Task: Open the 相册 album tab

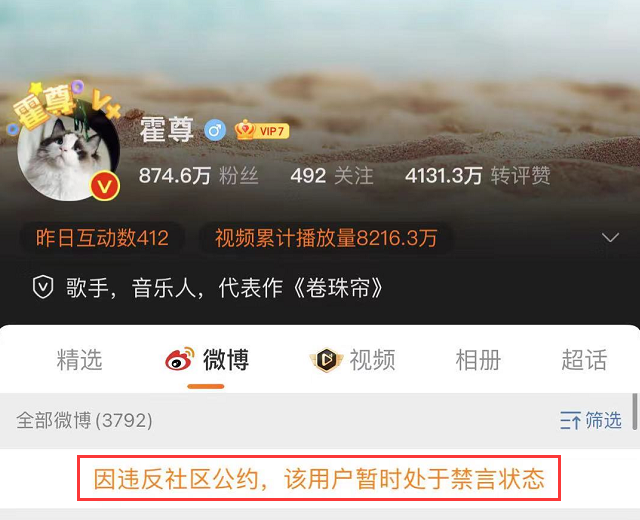Action: point(478,360)
